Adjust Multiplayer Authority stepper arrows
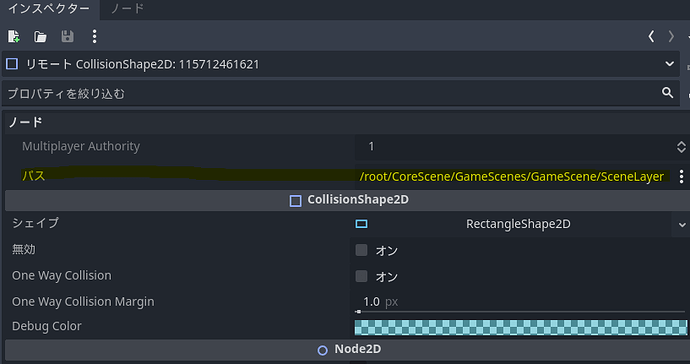This screenshot has width=690, height=364. (x=681, y=147)
